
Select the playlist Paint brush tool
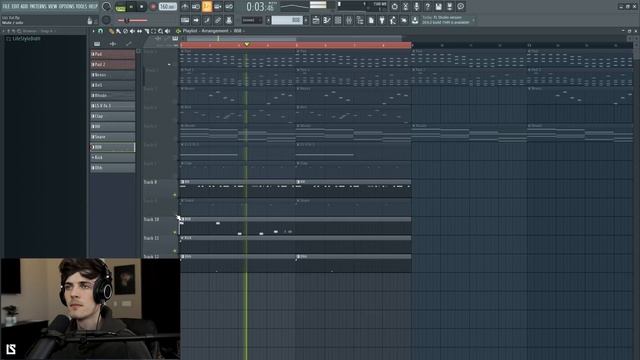point(118,31)
